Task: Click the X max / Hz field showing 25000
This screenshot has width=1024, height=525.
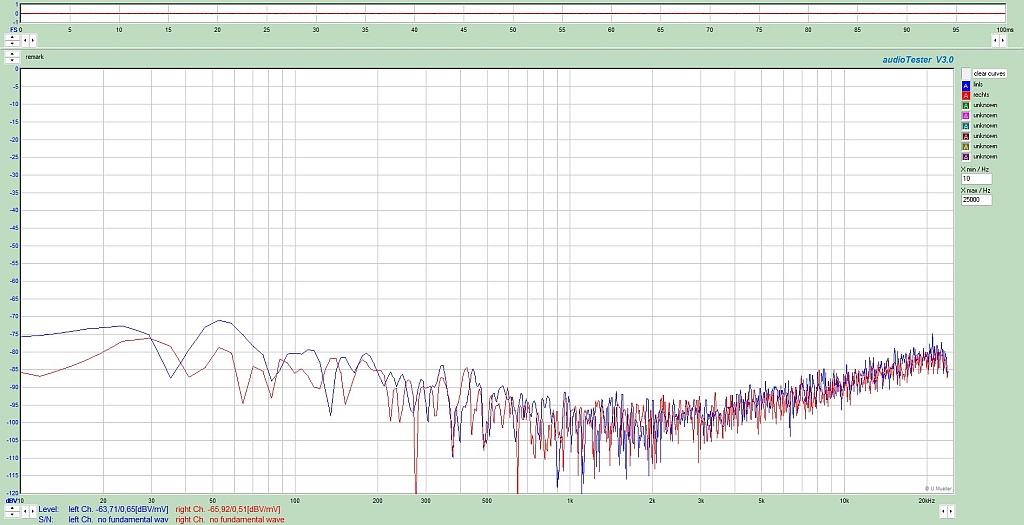Action: [x=976, y=200]
